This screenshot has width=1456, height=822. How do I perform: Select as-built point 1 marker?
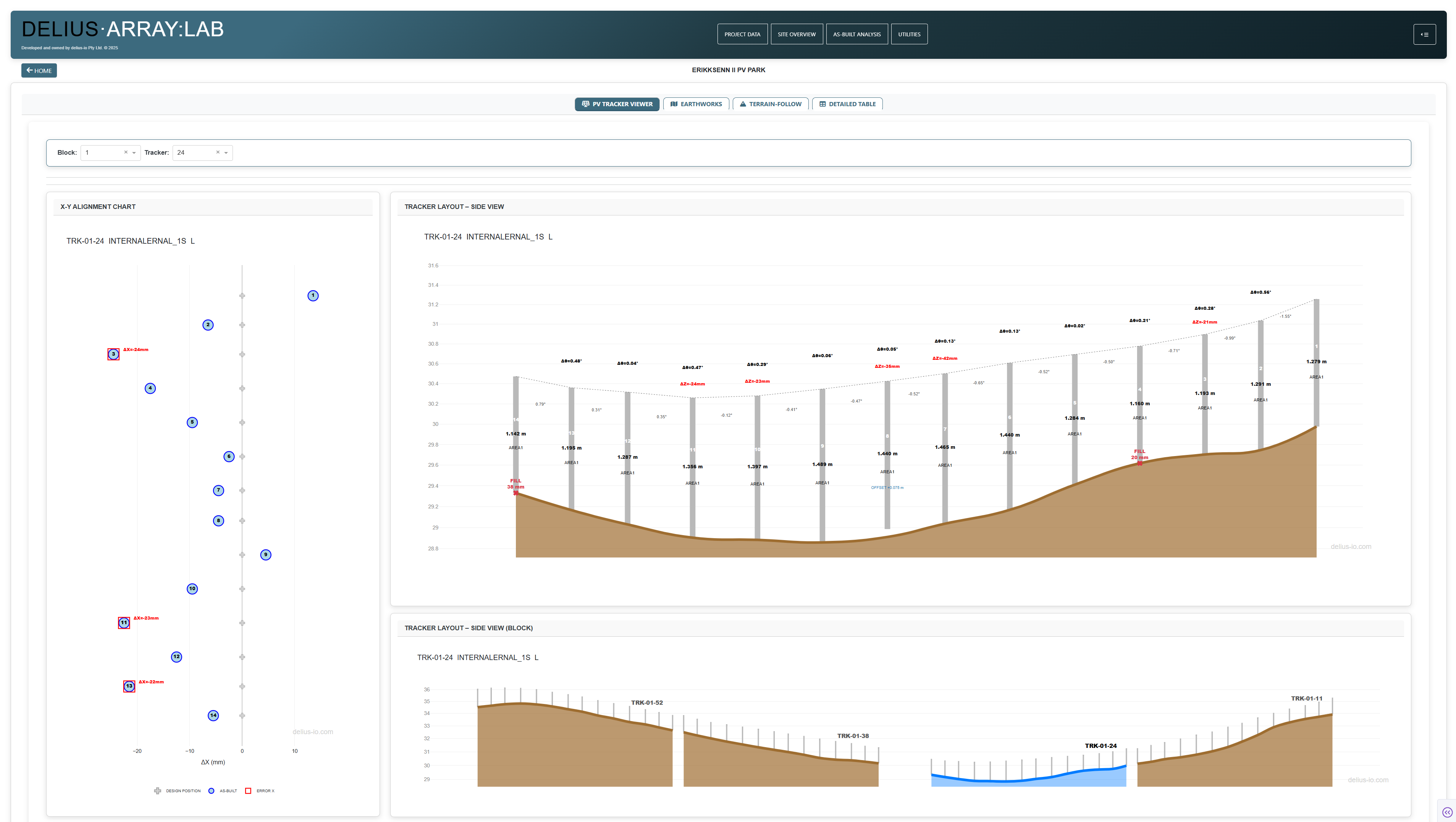pos(313,296)
